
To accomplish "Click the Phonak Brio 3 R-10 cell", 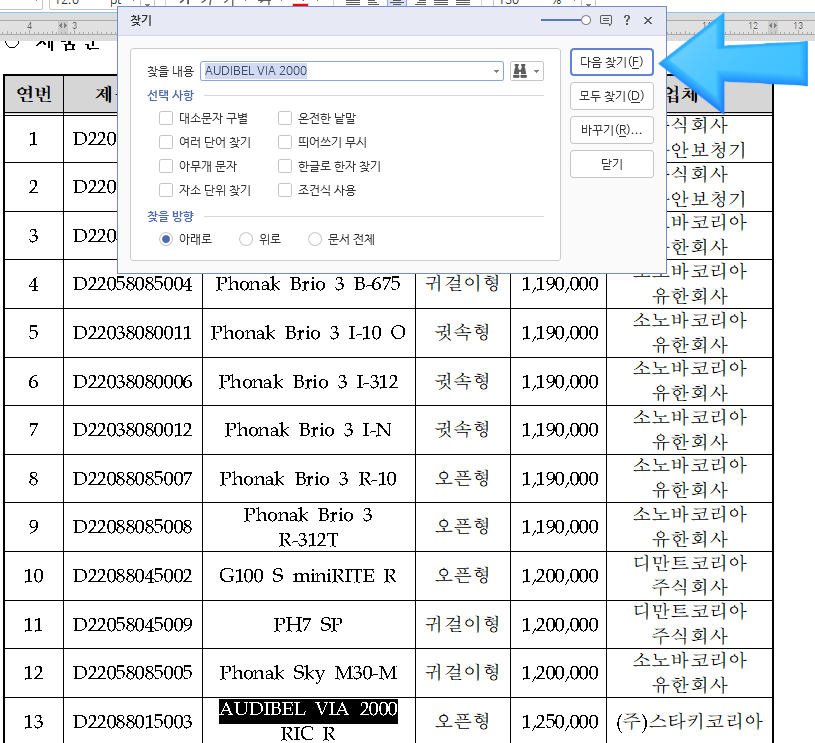I will [308, 478].
